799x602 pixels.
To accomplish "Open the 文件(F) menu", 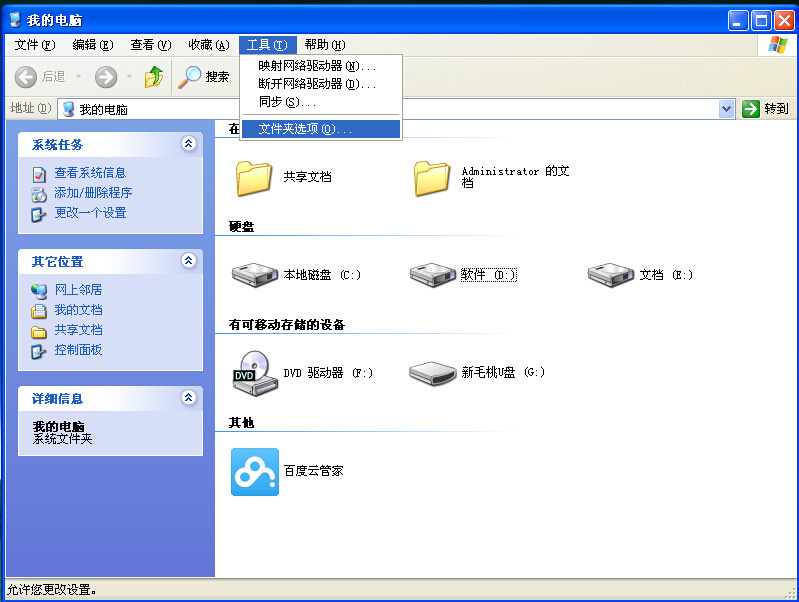I will (x=35, y=45).
